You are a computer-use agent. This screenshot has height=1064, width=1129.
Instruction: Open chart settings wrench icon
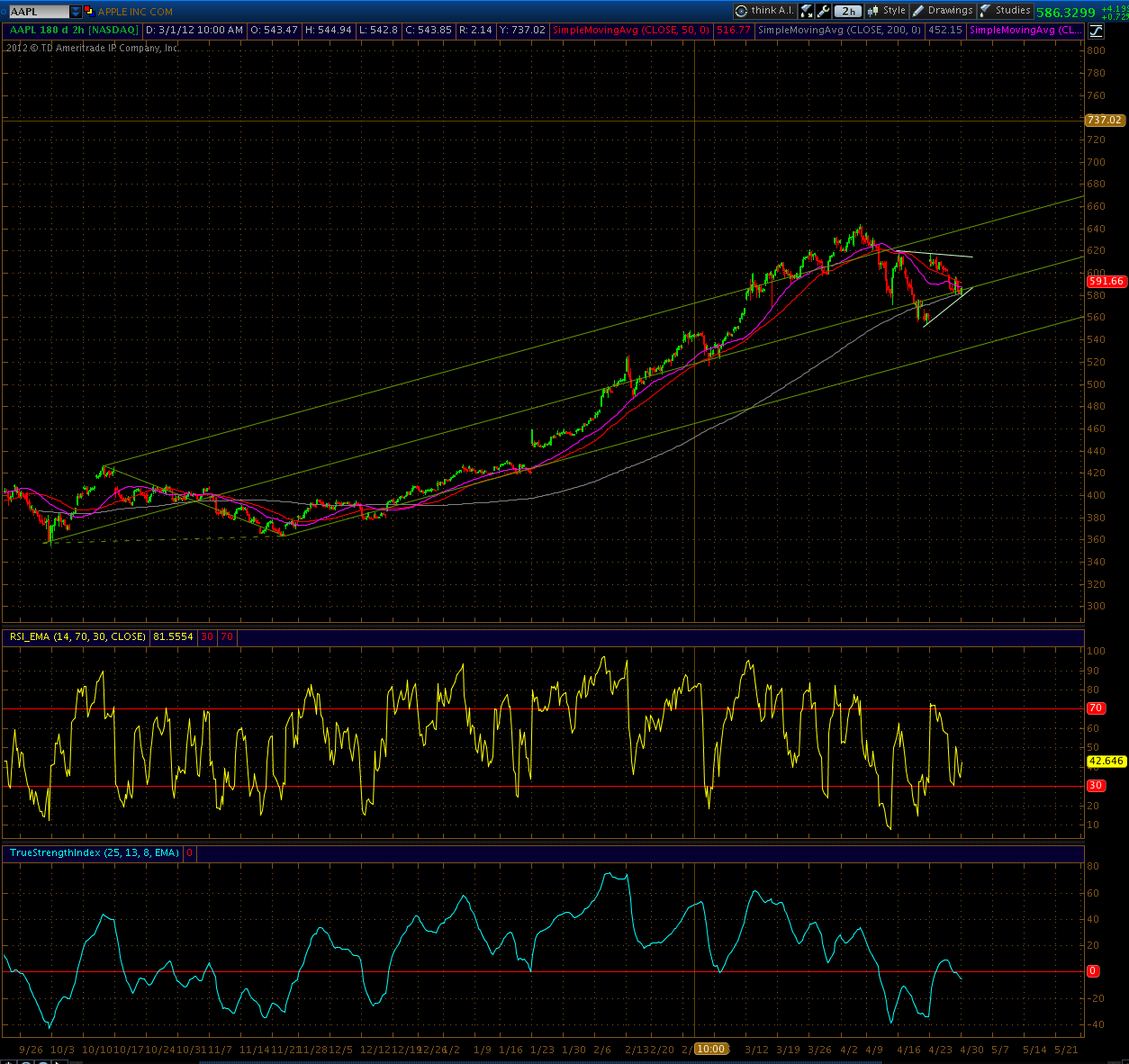coord(824,11)
